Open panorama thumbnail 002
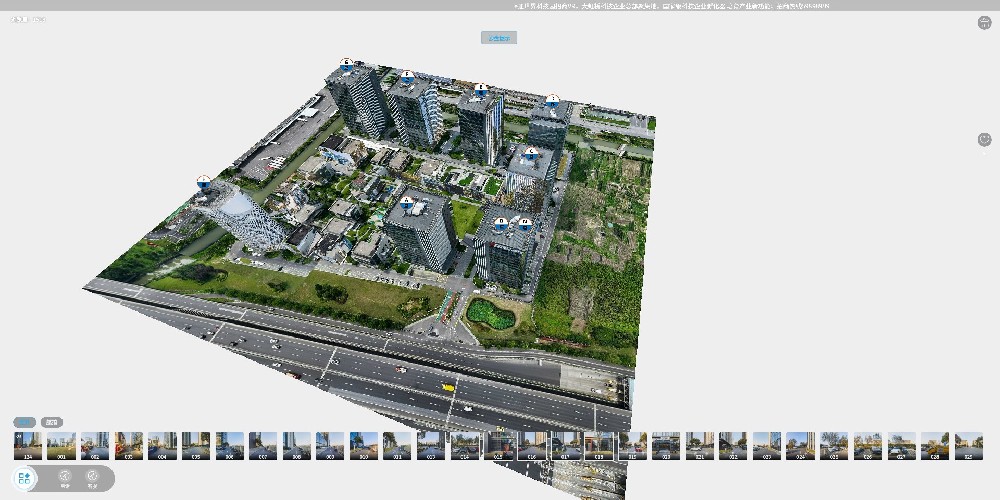 pos(95,446)
